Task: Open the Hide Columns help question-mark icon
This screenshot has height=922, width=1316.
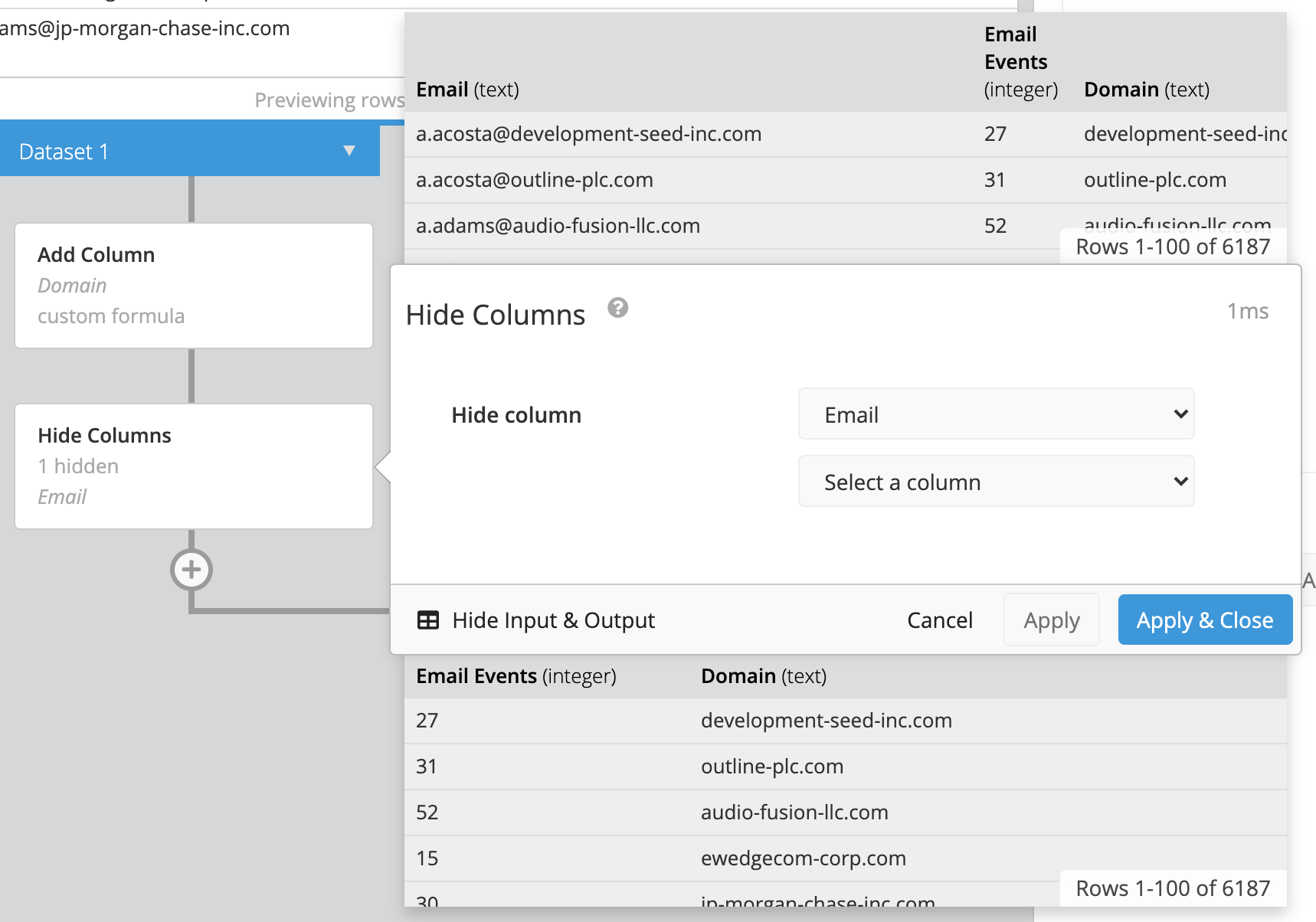Action: click(x=617, y=308)
